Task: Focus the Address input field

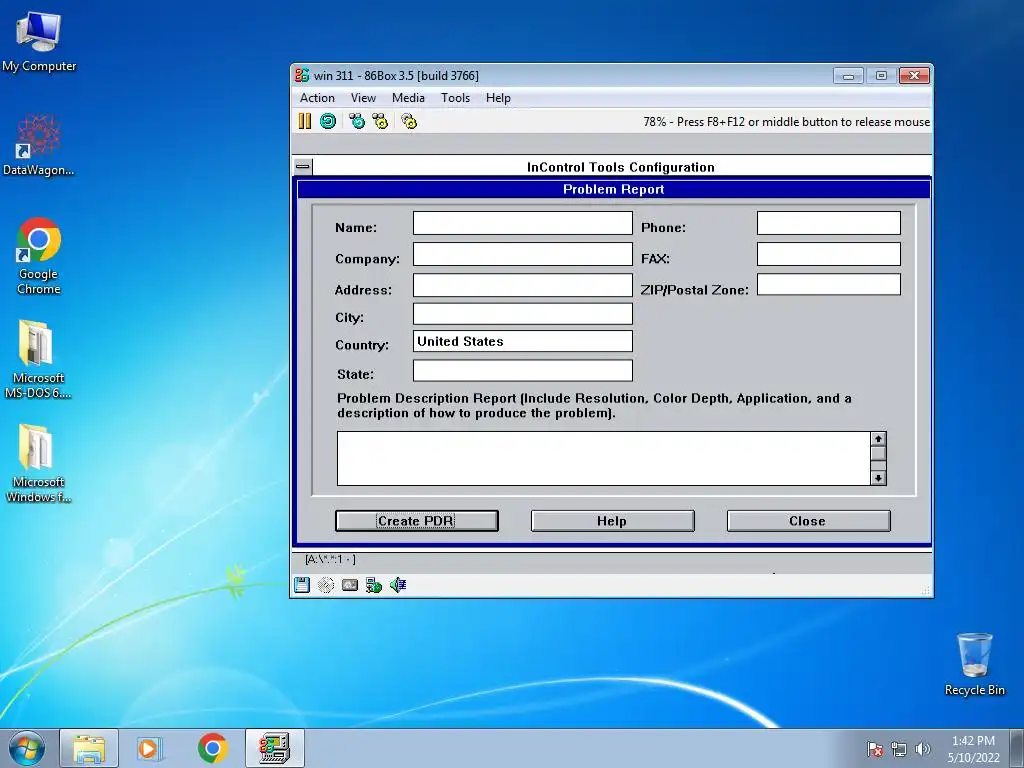Action: coord(522,285)
